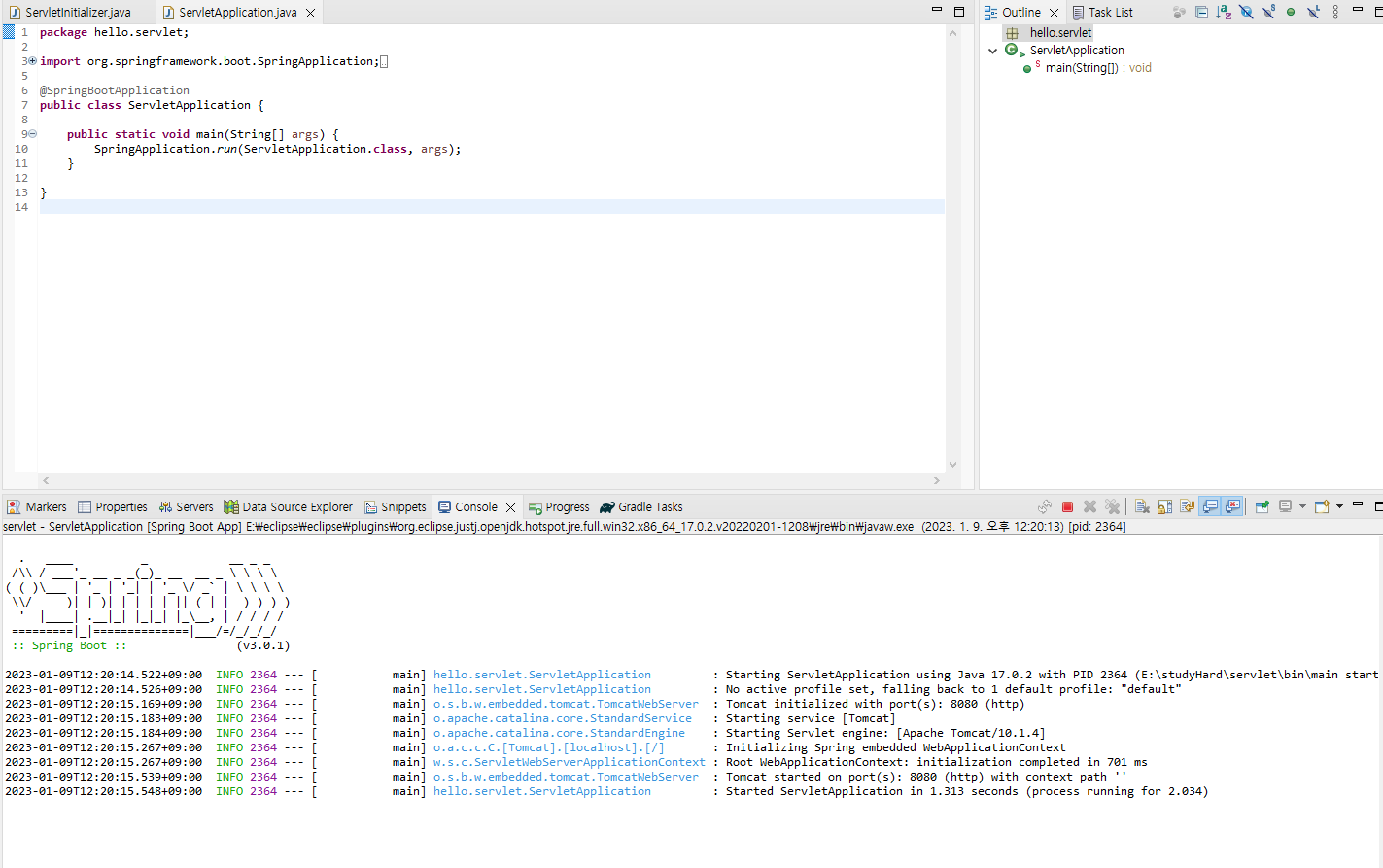
Task: Click the editor scrollbar's down arrow
Action: pos(952,465)
